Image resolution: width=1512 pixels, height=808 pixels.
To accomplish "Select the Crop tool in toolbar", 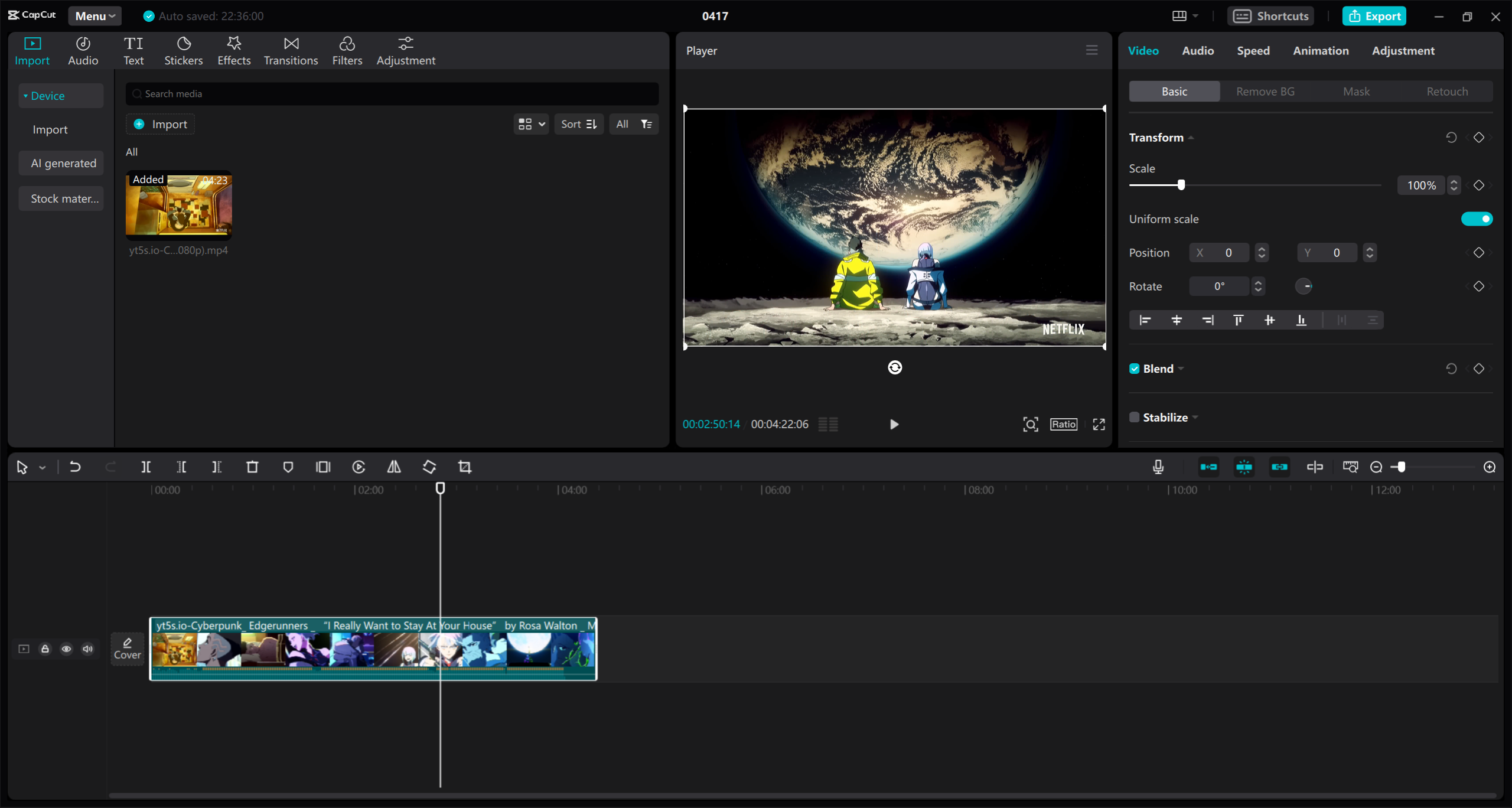I will pyautogui.click(x=464, y=466).
